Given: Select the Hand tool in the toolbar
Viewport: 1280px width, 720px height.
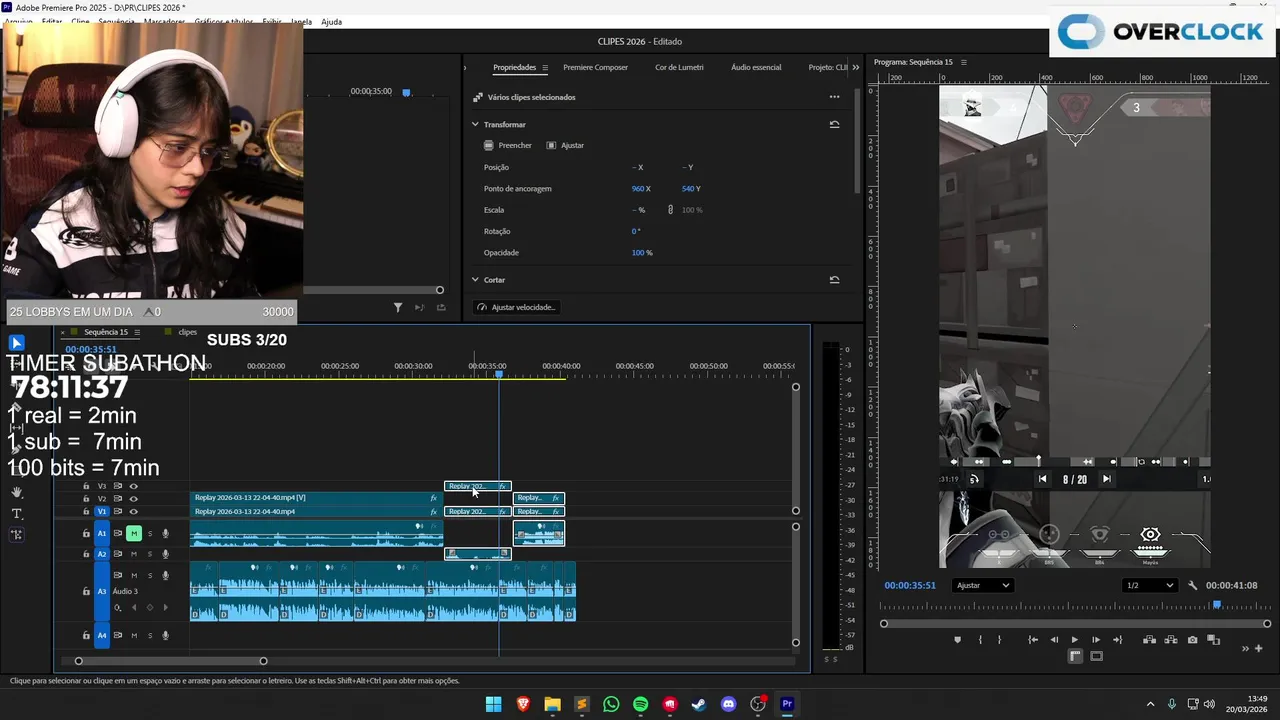Looking at the screenshot, I should 17,492.
